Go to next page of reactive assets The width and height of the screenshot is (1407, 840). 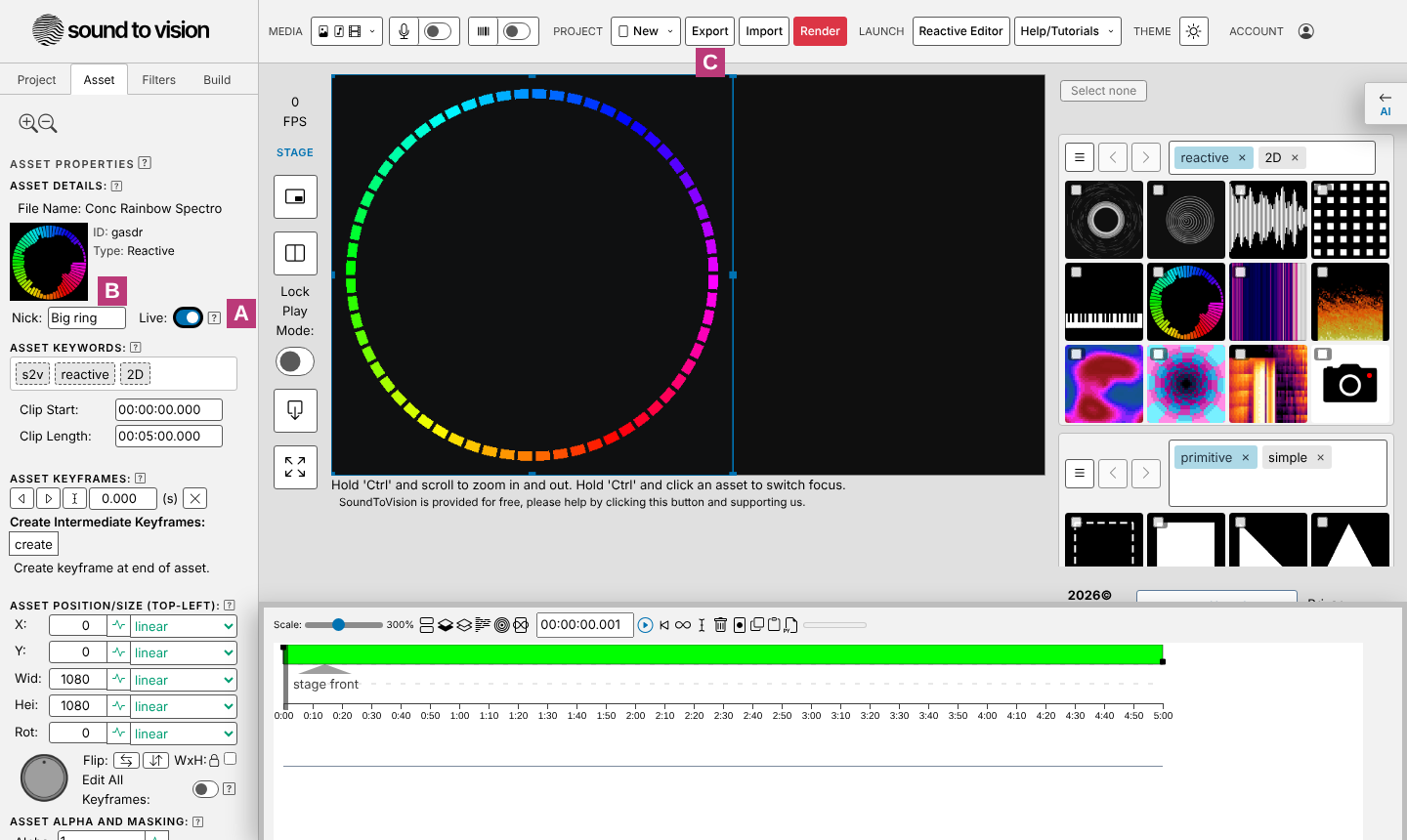click(1146, 157)
